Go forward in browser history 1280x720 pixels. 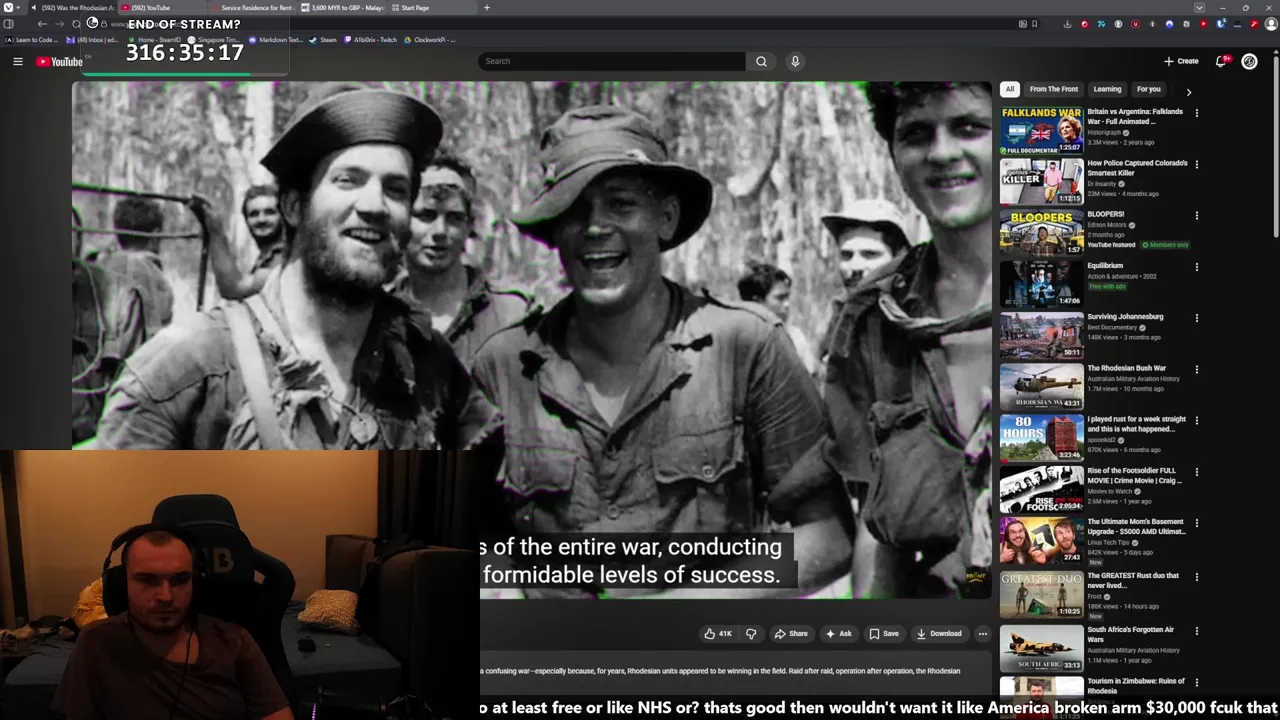coord(59,24)
